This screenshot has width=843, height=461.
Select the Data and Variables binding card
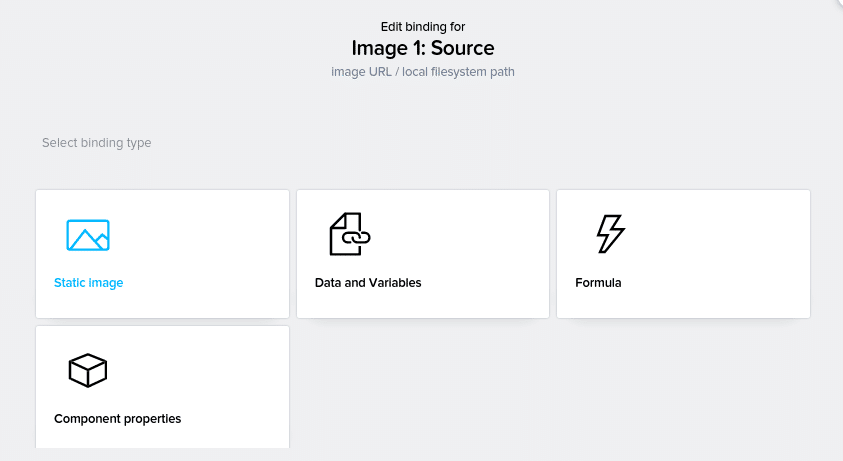click(423, 254)
